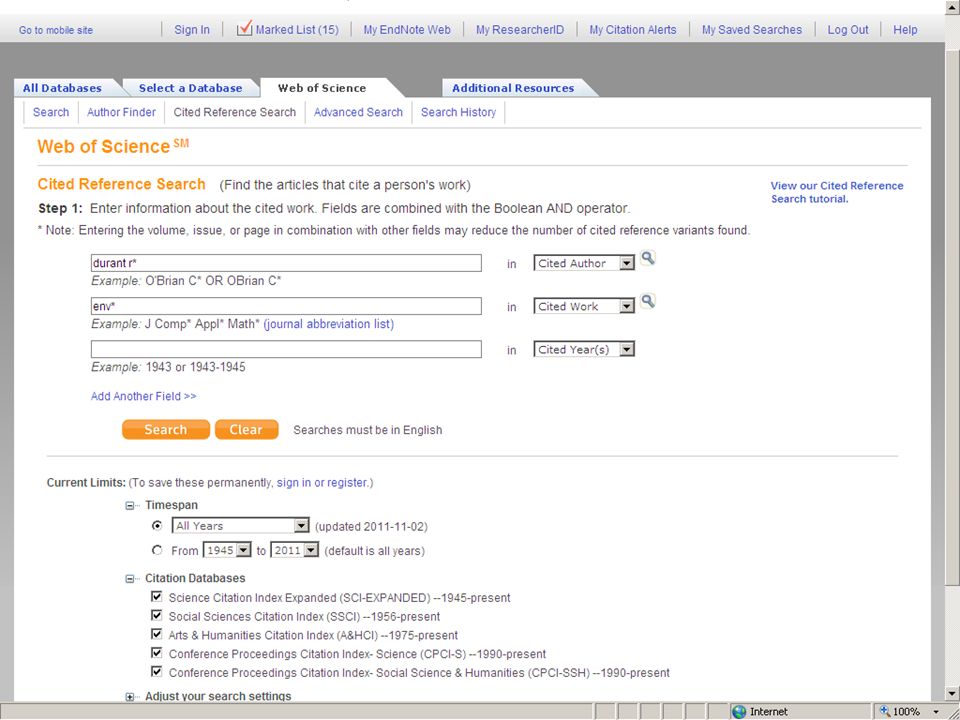The width and height of the screenshot is (960, 720).
Task: Toggle Conference Proceedings Citation Index- Science checkbox
Action: pyautogui.click(x=157, y=653)
